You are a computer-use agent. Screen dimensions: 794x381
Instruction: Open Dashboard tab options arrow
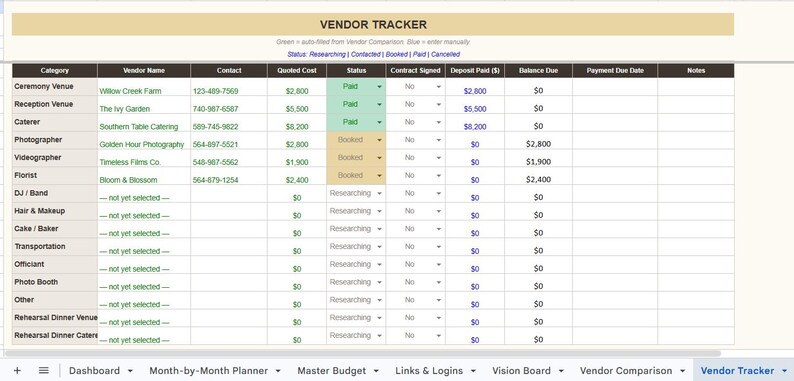pos(130,371)
